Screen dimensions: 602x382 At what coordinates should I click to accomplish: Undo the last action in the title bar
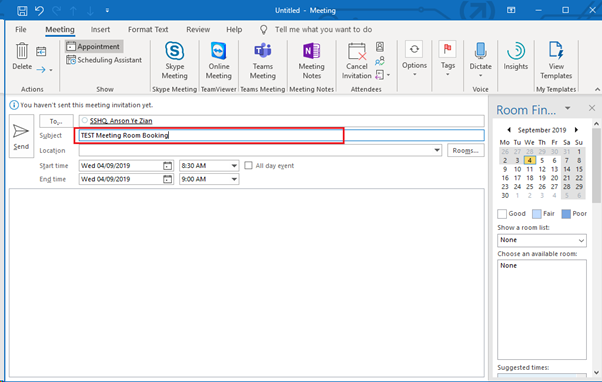pos(40,10)
